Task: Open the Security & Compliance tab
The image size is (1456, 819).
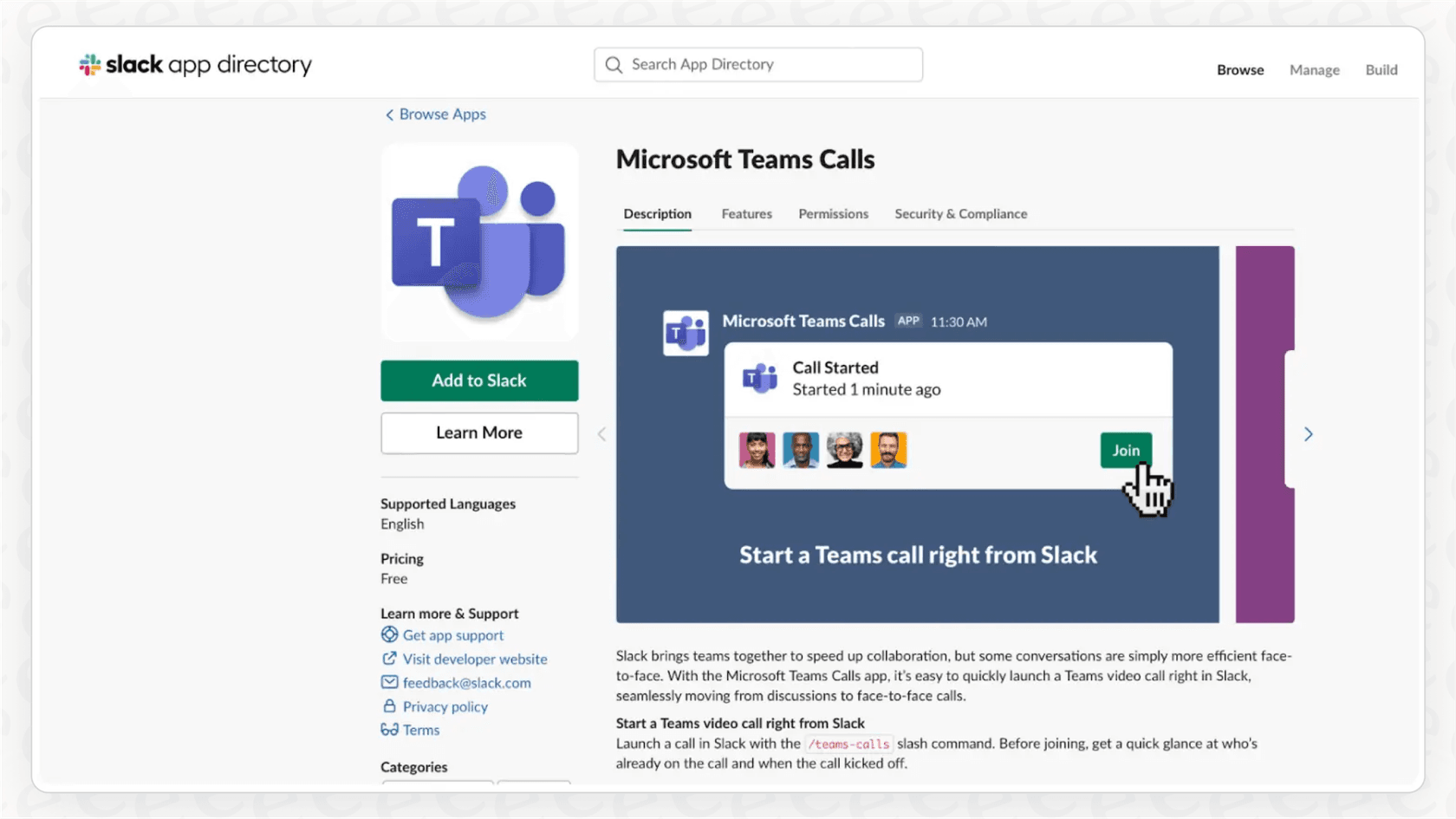Action: click(x=960, y=213)
